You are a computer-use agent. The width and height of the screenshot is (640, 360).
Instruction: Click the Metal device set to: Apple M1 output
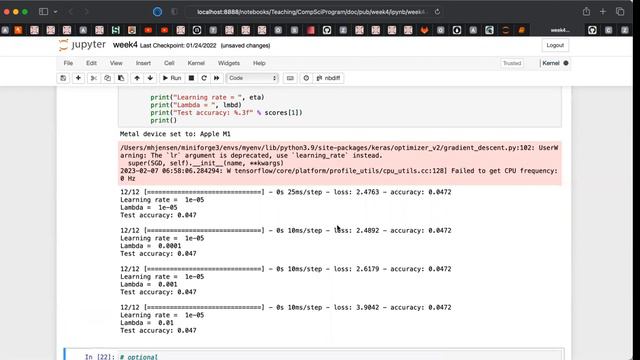point(175,134)
